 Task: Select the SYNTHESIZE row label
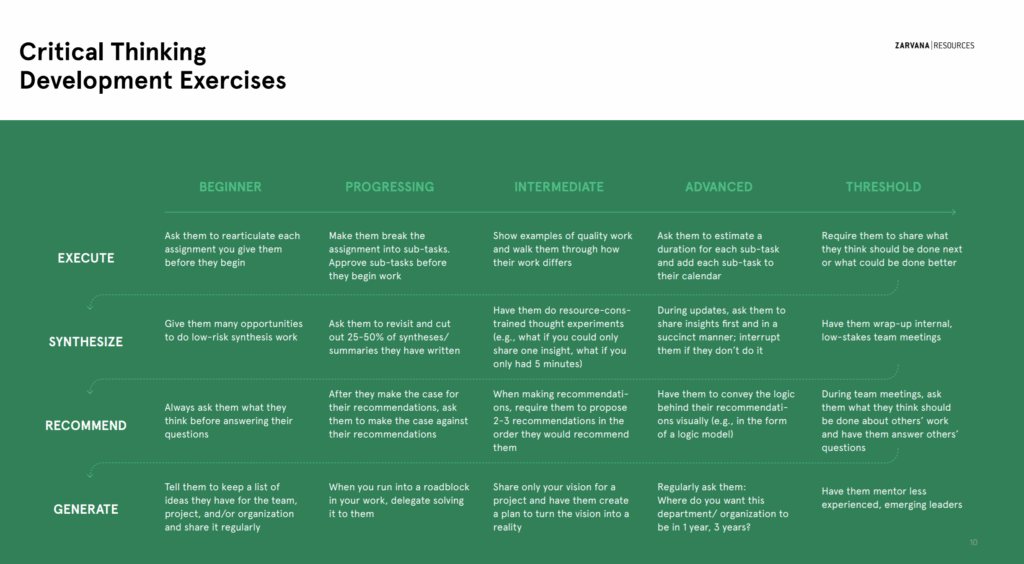pyautogui.click(x=85, y=342)
